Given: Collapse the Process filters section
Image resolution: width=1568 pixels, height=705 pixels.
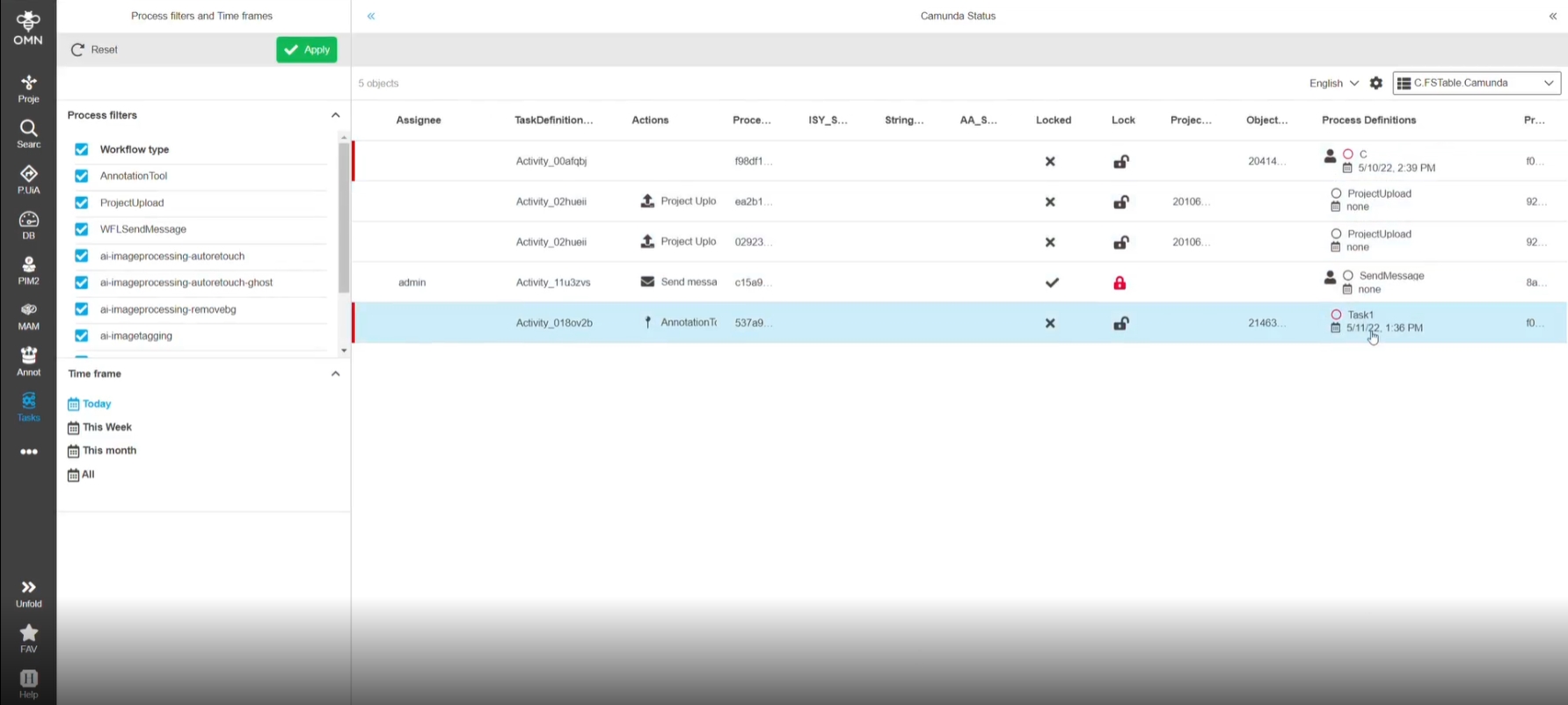Looking at the screenshot, I should click(335, 115).
